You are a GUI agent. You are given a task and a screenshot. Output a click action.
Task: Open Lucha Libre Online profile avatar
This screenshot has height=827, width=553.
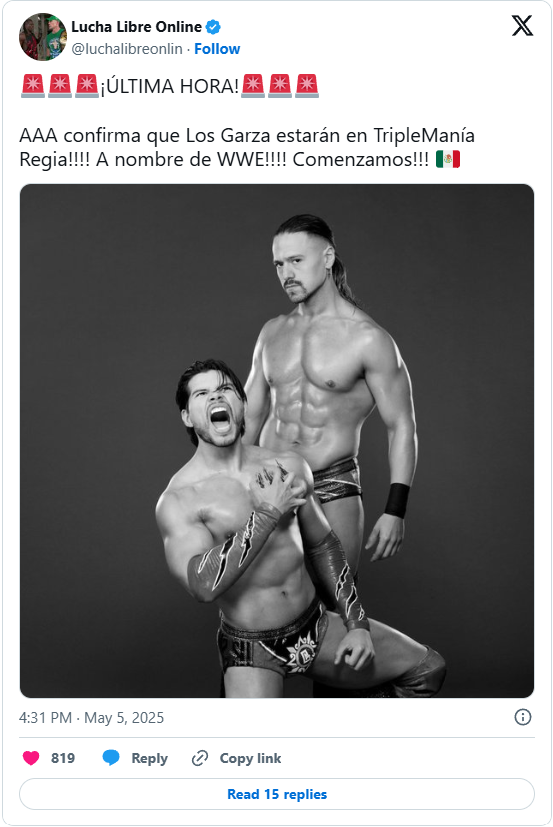[43, 37]
